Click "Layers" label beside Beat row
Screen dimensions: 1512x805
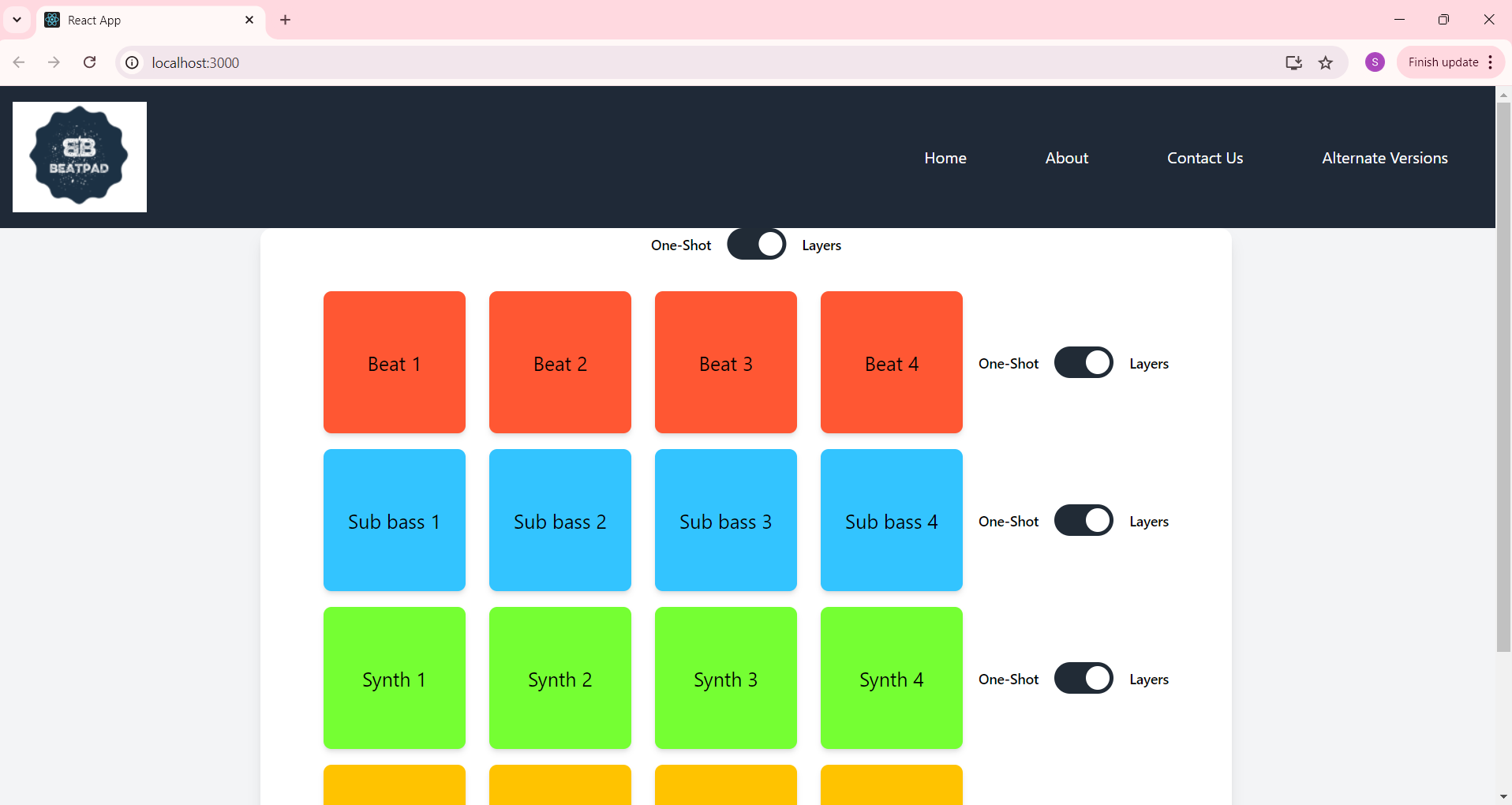pos(1149,364)
